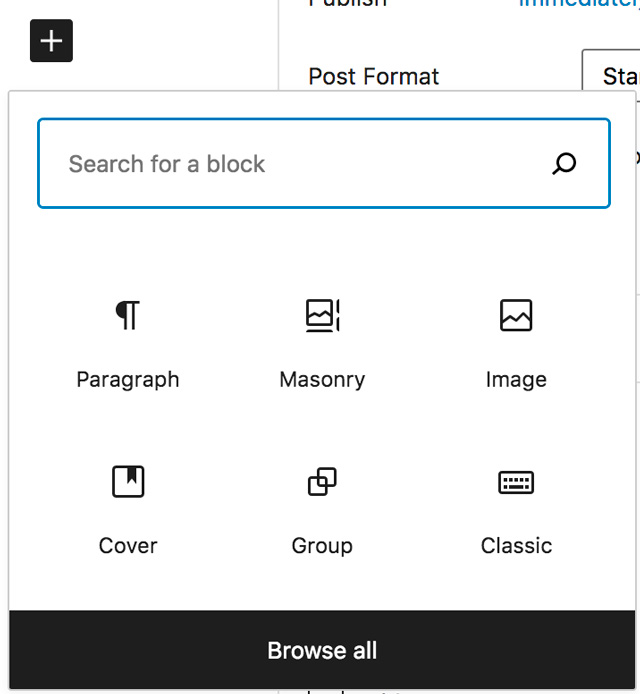The image size is (640, 694).
Task: Click the Group block label
Action: pyautogui.click(x=322, y=546)
